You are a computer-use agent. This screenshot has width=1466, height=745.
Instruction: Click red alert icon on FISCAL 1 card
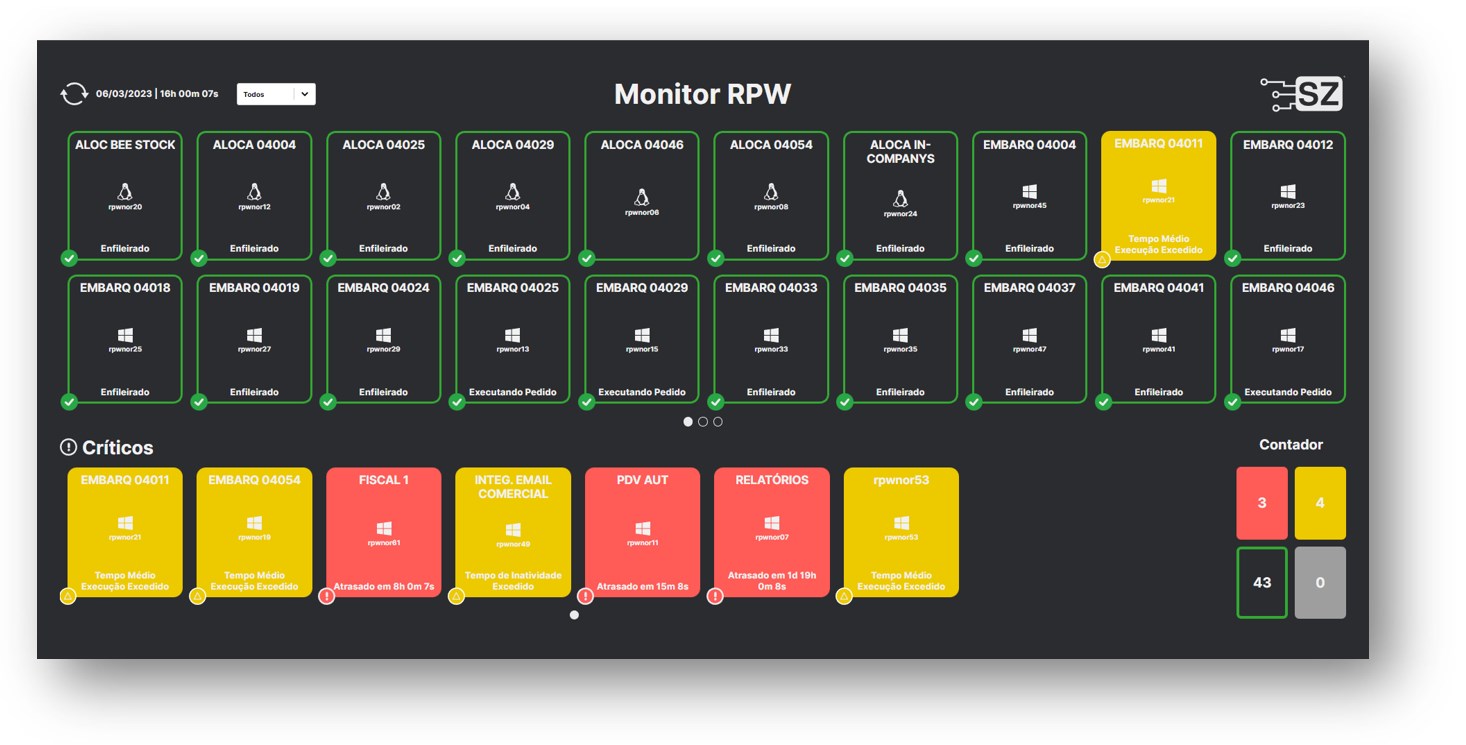[x=327, y=596]
